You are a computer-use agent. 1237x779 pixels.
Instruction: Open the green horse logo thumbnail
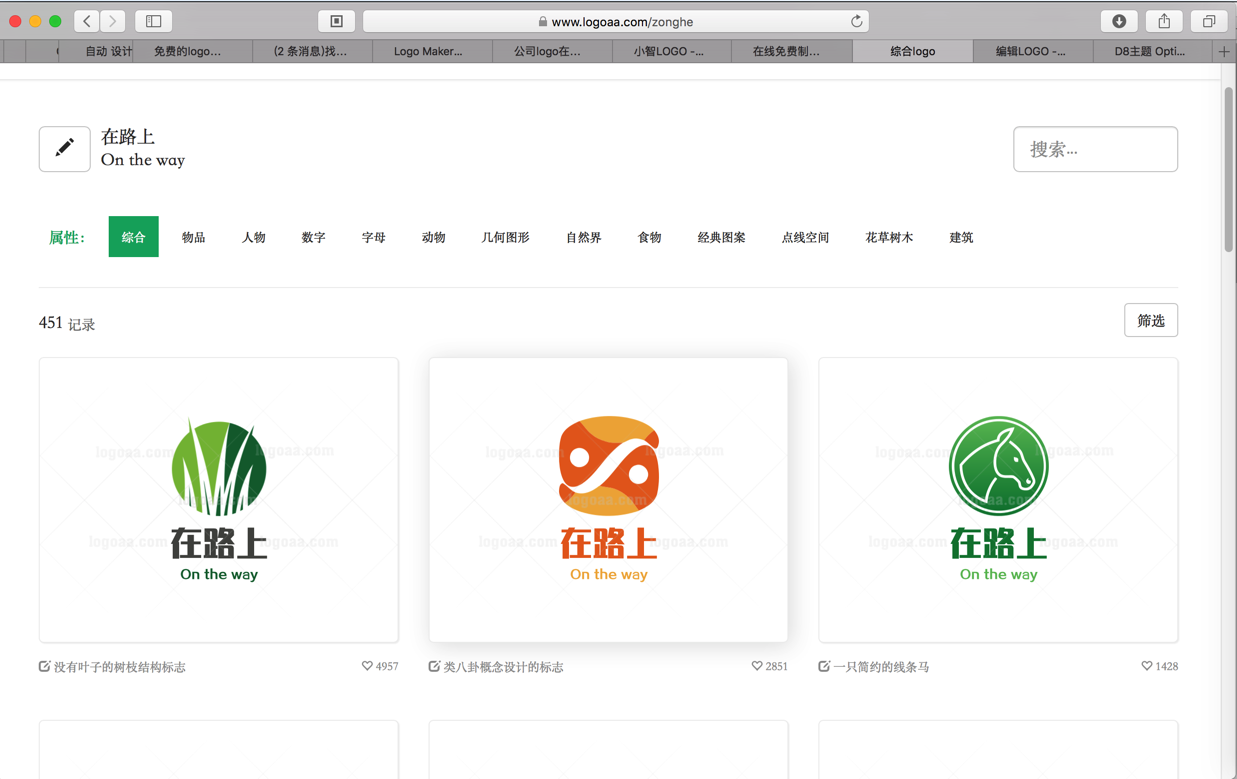998,500
